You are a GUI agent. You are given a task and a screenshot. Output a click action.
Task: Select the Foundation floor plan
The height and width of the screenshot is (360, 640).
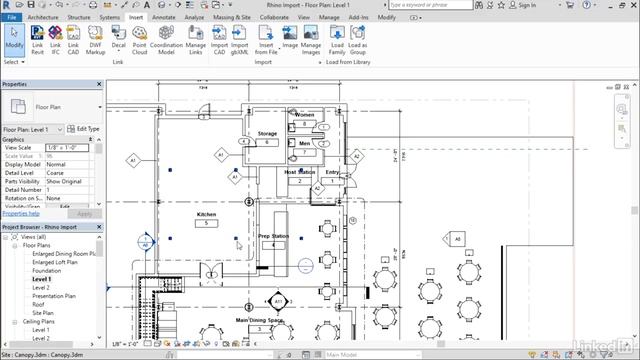tap(47, 271)
